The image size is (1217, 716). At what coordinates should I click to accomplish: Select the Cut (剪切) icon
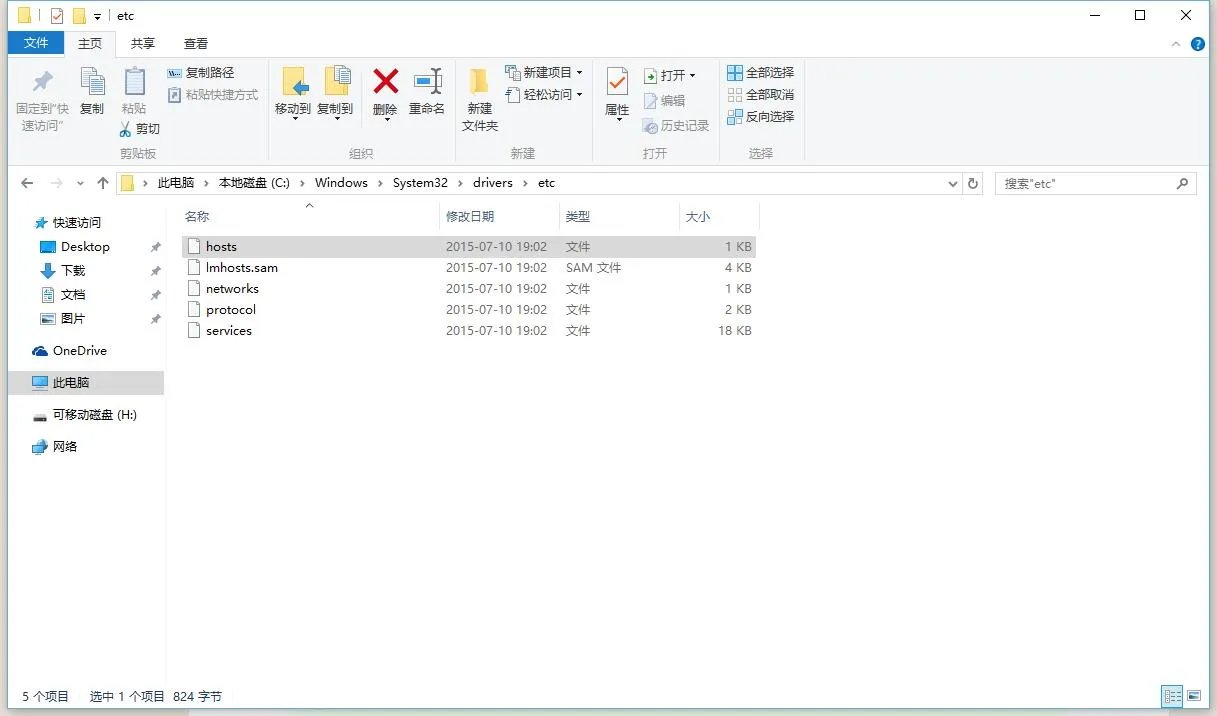[140, 128]
